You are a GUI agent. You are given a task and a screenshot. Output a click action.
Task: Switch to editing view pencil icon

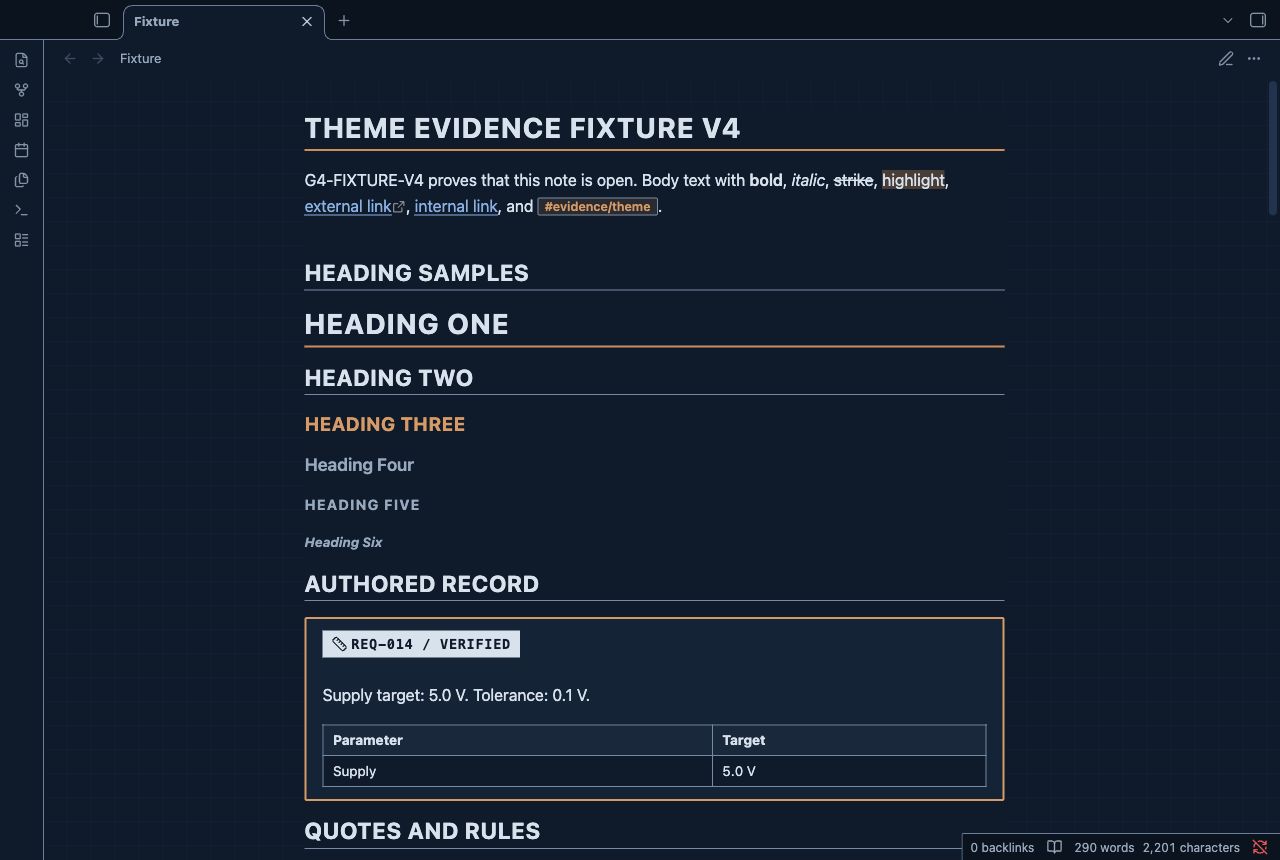tap(1226, 59)
